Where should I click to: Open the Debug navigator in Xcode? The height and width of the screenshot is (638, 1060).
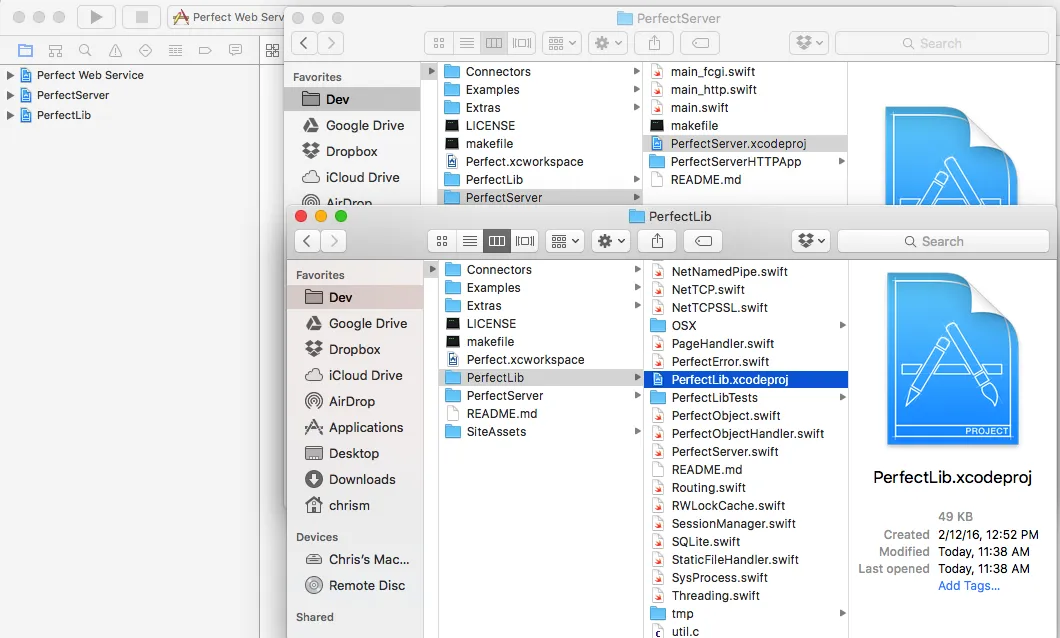coord(175,50)
